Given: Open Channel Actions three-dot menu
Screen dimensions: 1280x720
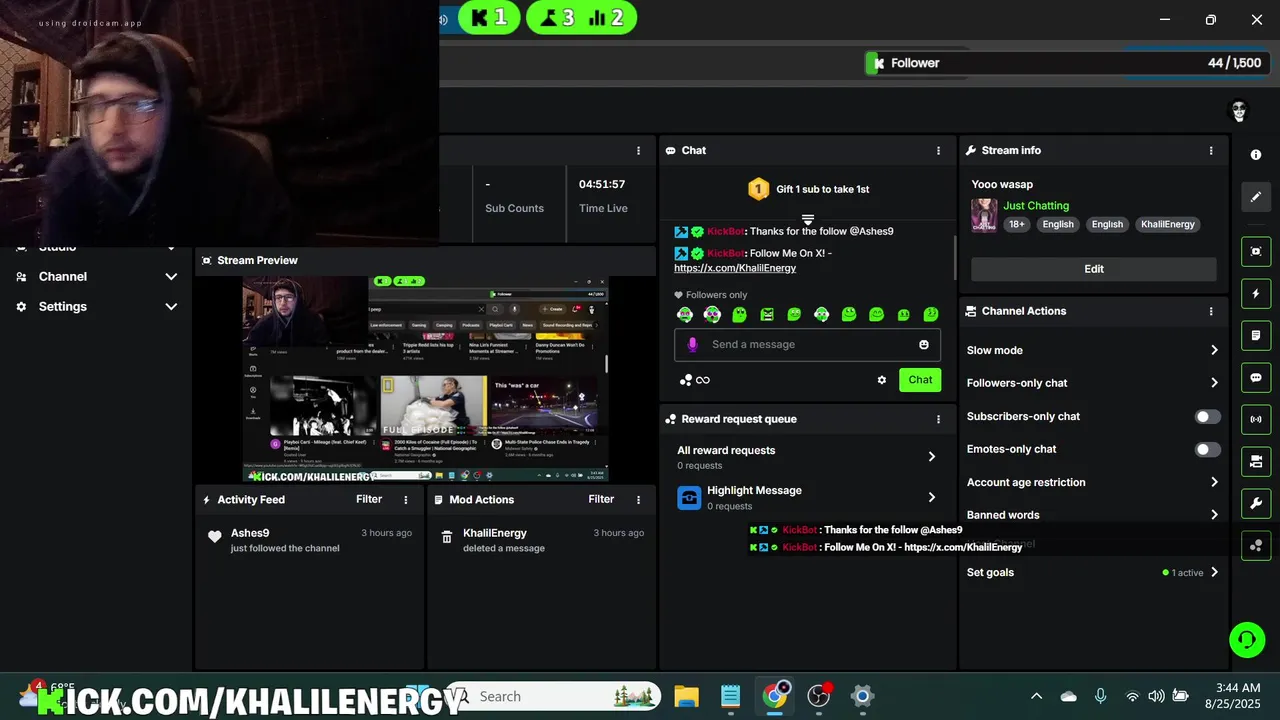Looking at the screenshot, I should point(1211,311).
